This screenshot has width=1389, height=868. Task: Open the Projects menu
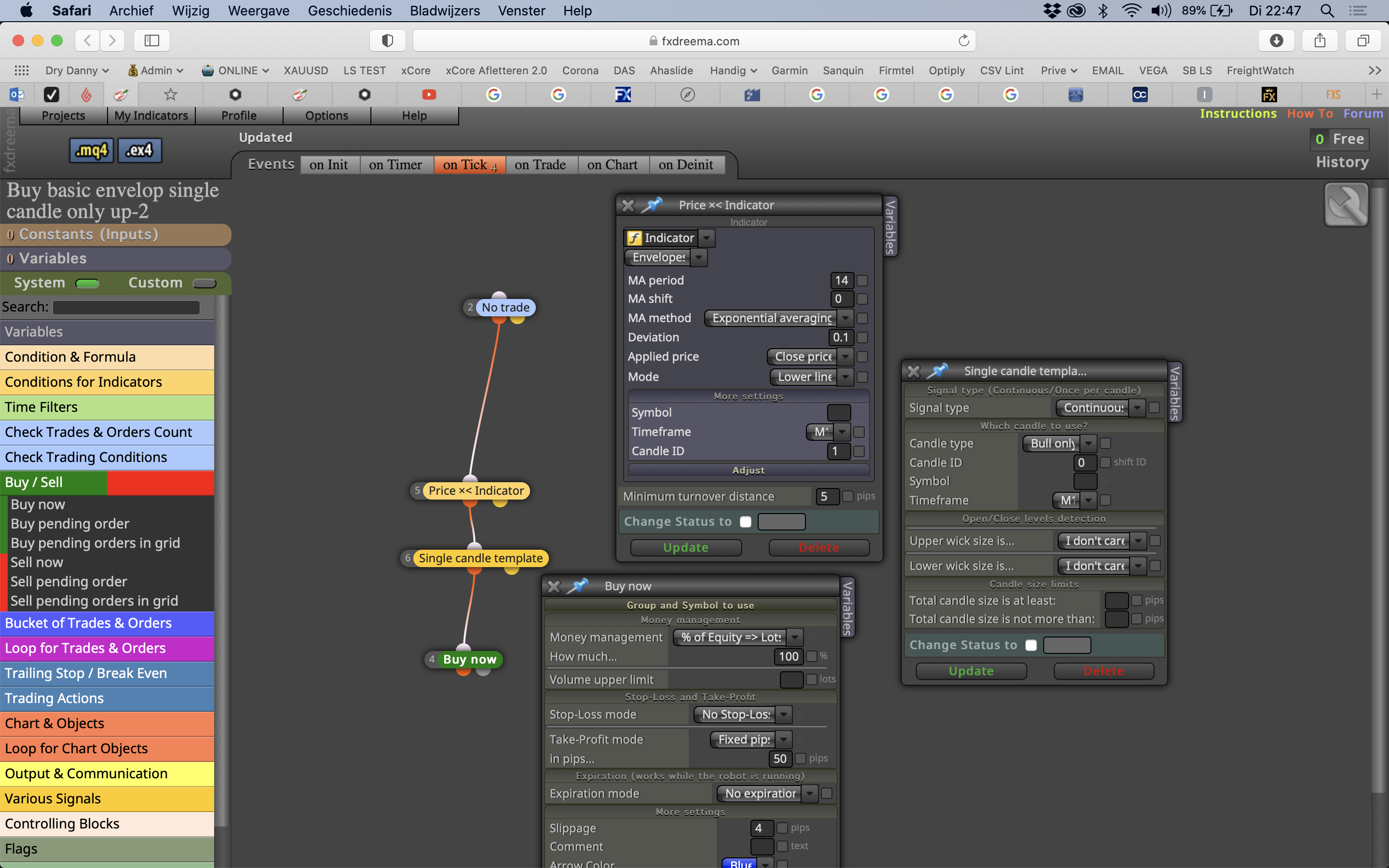coord(63,115)
